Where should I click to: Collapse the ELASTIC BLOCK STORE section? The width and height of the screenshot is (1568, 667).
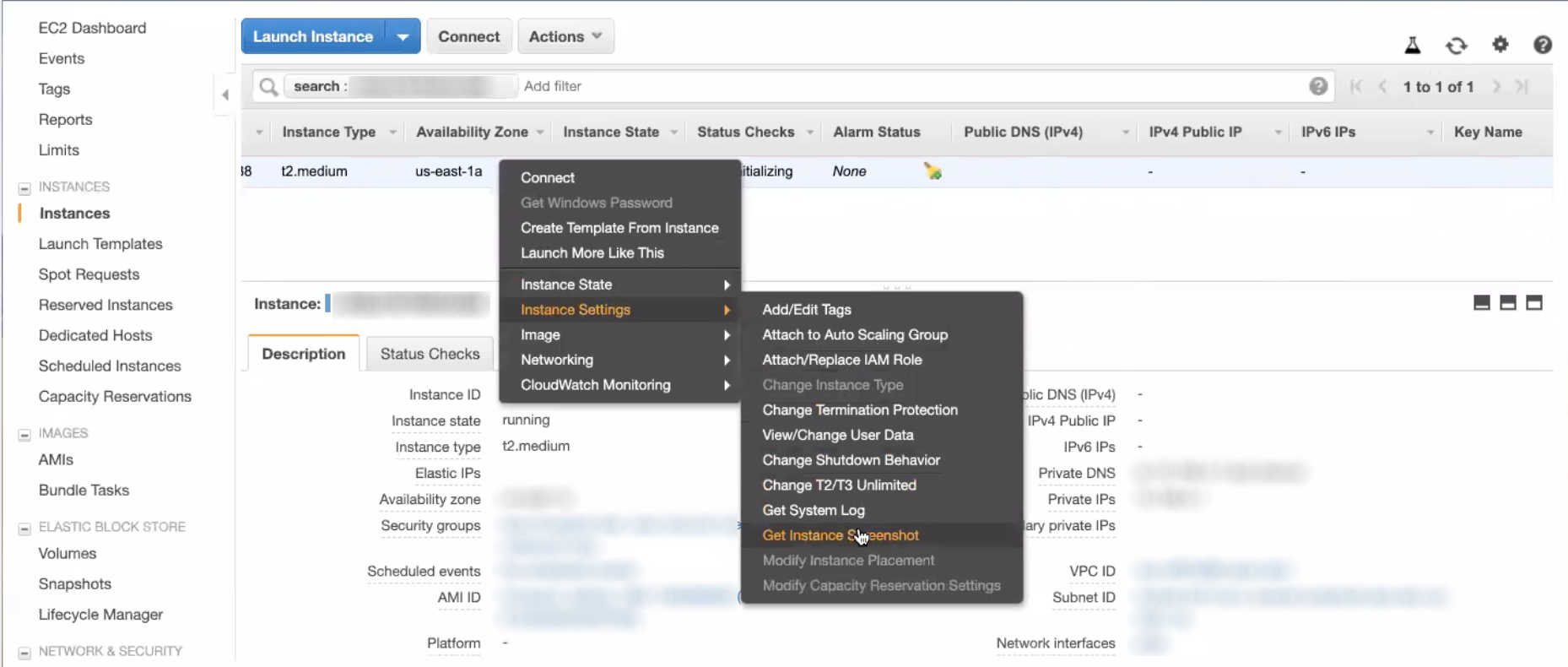coord(24,529)
